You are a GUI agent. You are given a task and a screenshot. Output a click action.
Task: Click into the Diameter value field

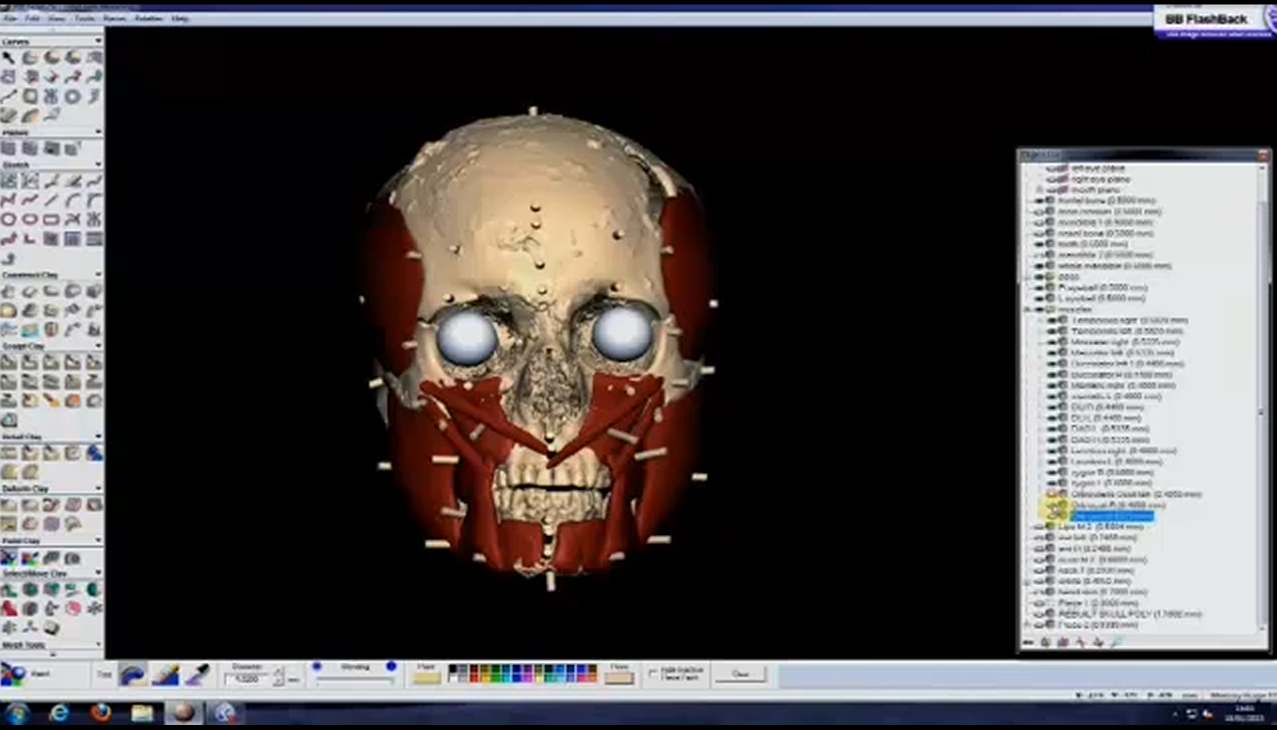pos(247,679)
